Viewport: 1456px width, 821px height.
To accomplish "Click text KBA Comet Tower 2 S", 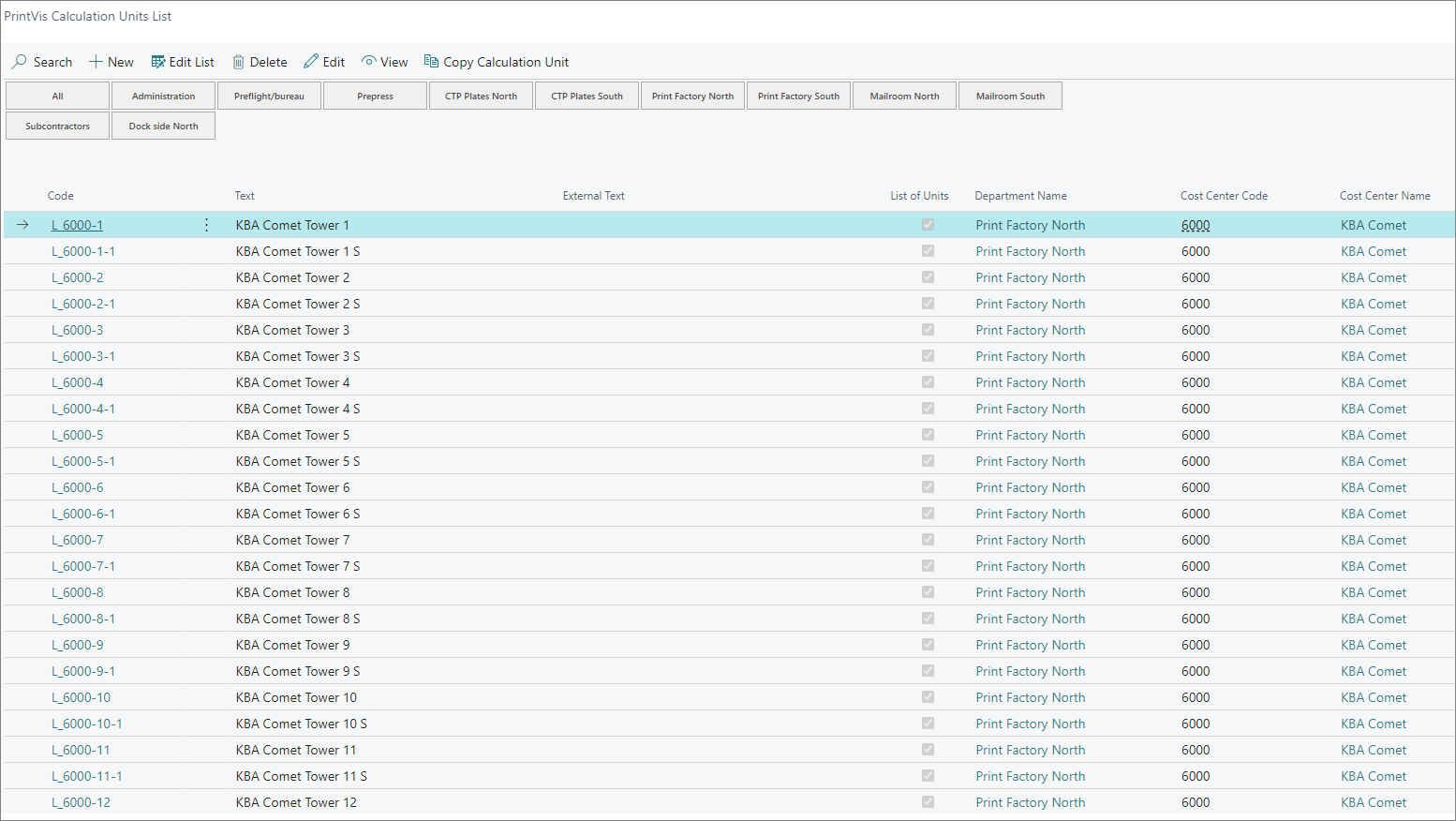I will pyautogui.click(x=298, y=304).
